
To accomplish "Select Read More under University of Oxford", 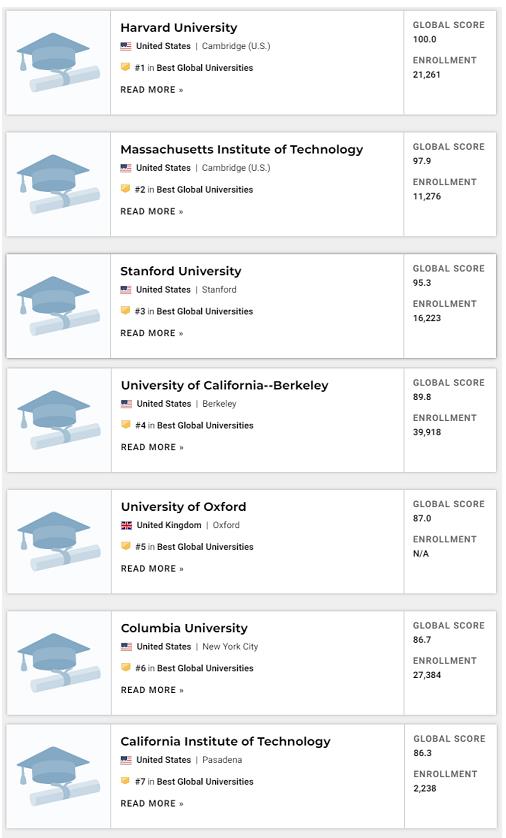I will coord(152,569).
